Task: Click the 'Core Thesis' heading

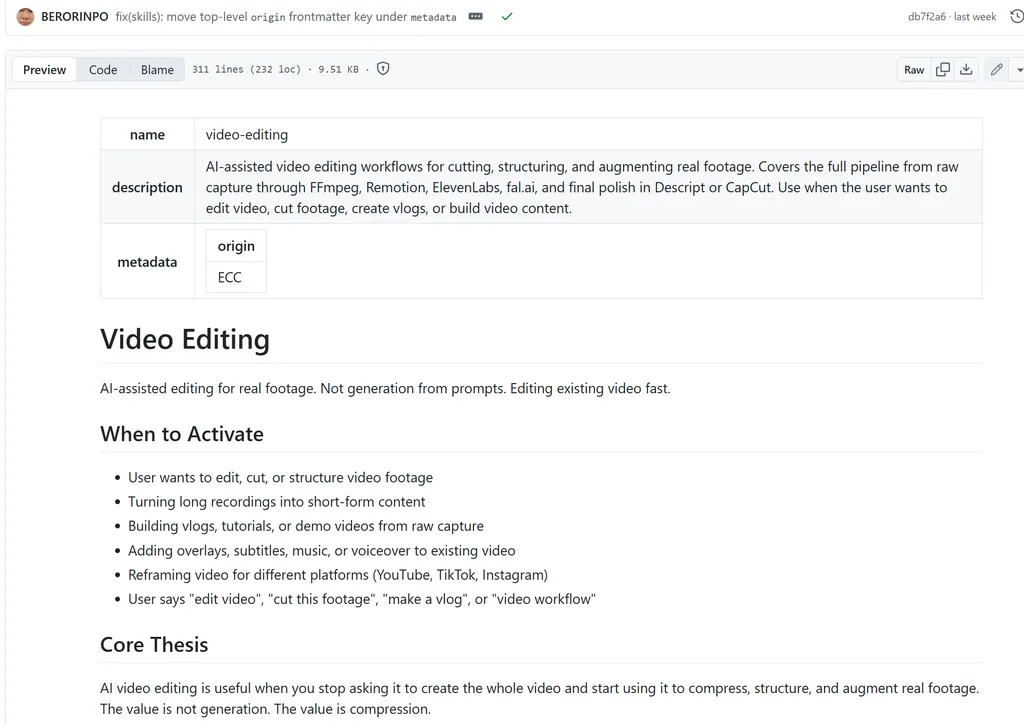Action: [x=154, y=645]
